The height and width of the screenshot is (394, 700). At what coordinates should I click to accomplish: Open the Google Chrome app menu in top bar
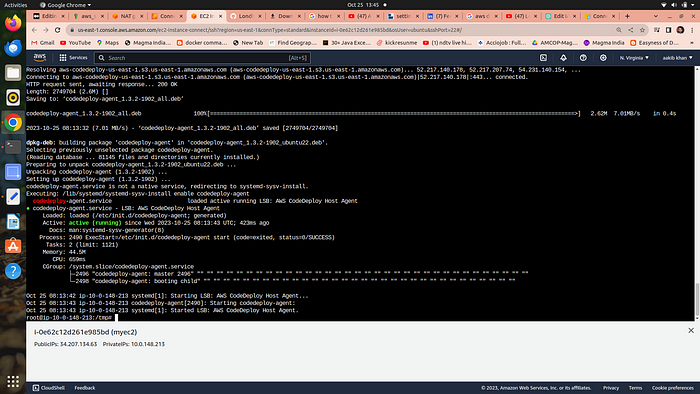coord(65,5)
